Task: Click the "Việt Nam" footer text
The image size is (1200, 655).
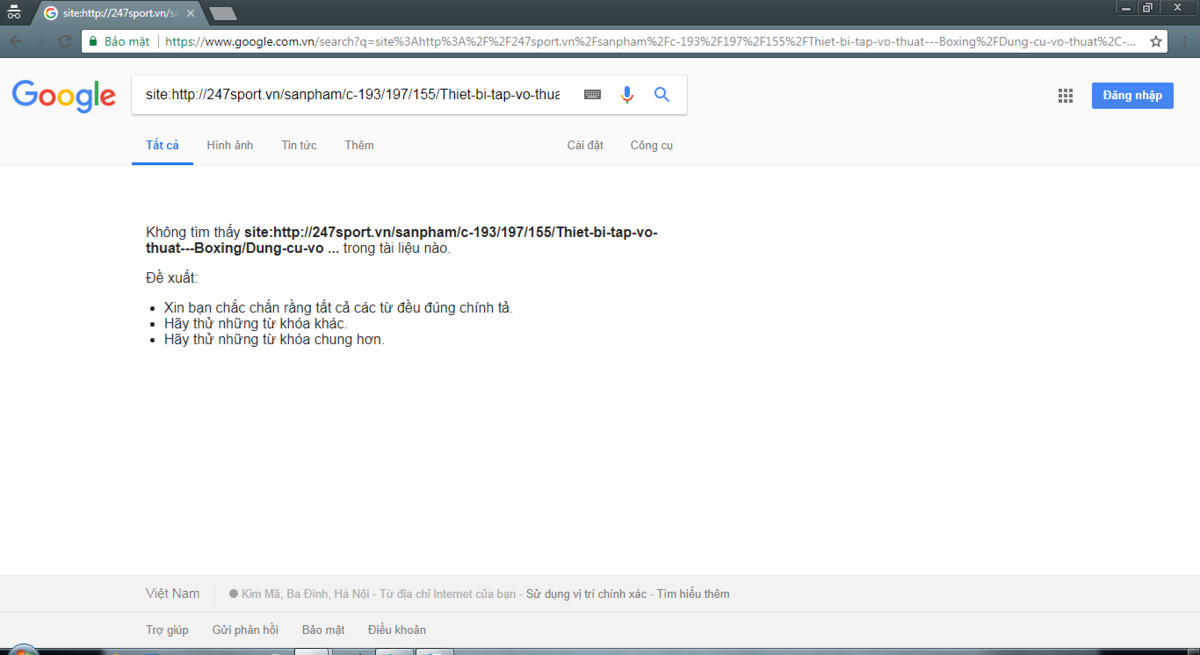Action: [x=173, y=593]
